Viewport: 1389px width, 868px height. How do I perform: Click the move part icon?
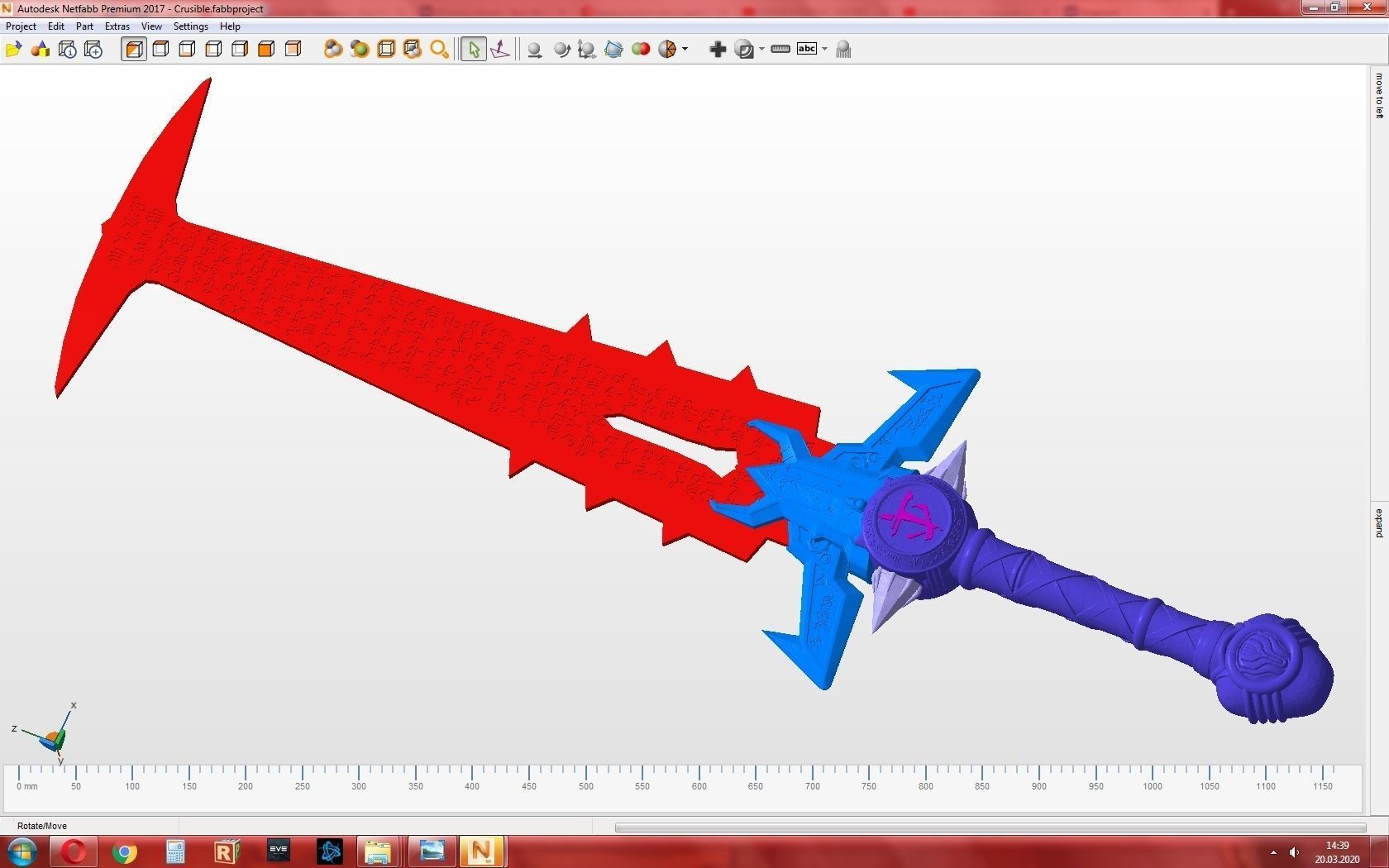point(535,50)
